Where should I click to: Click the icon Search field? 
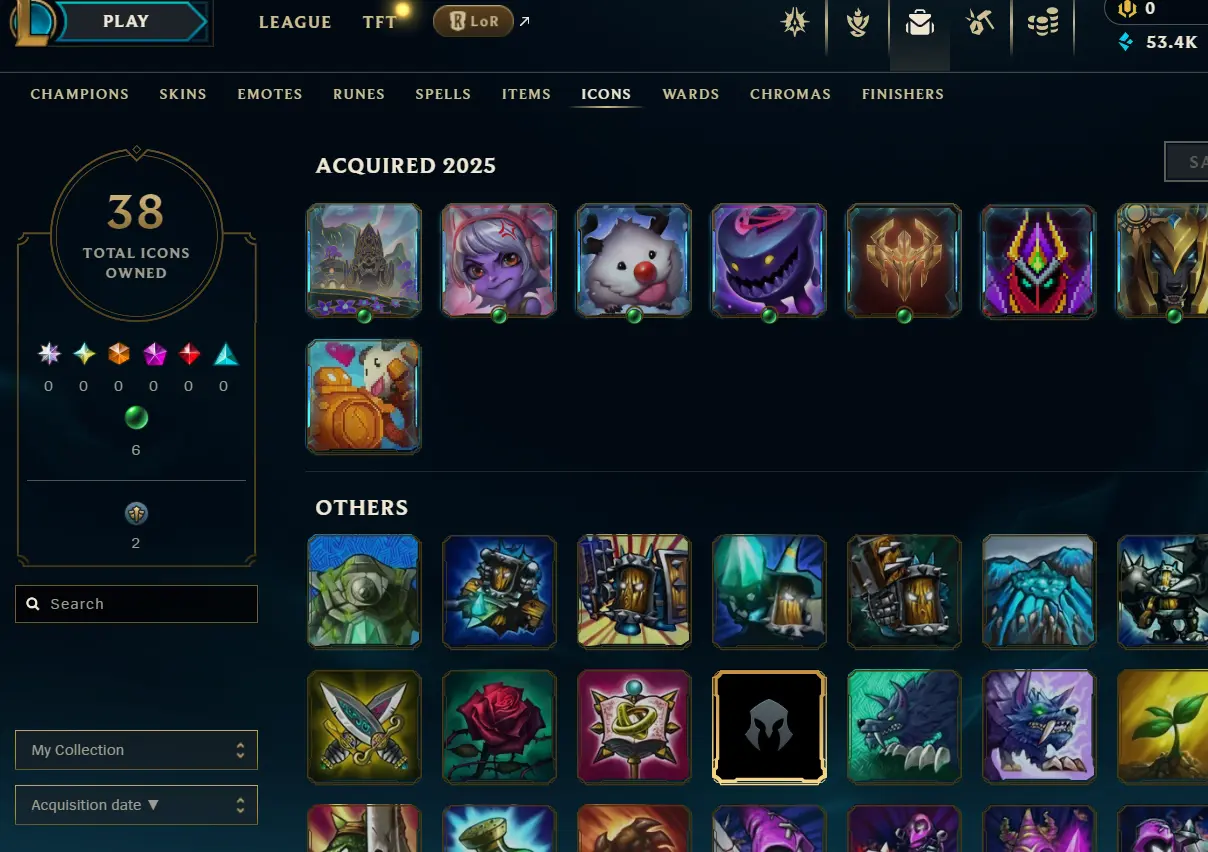[x=136, y=604]
